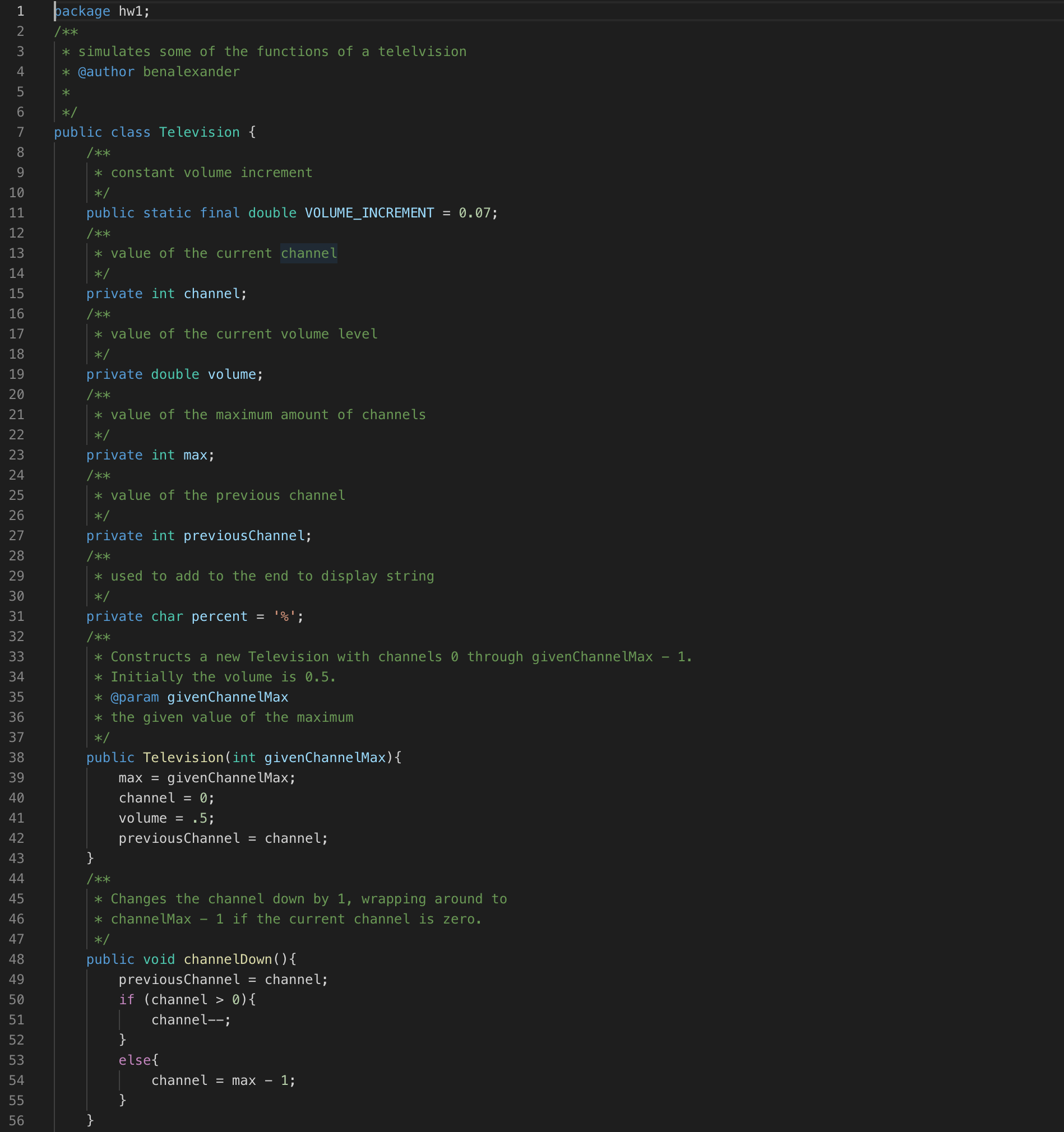Click the value '0.07' on line 11

[x=474, y=213]
